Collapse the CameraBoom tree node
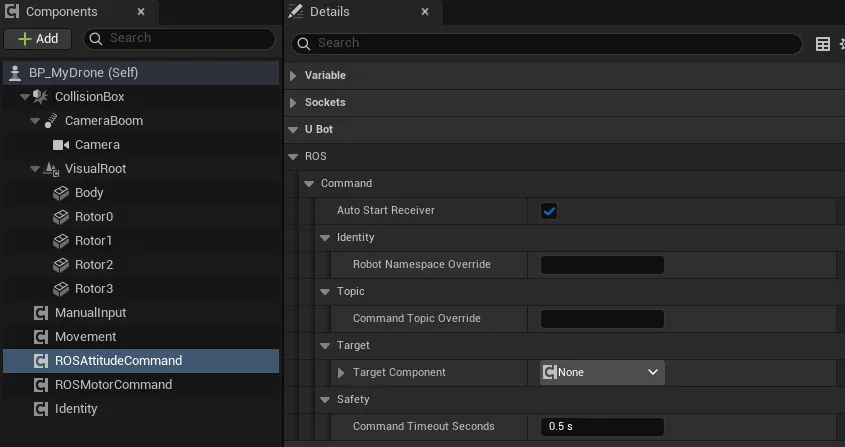The height and width of the screenshot is (447, 845). tap(35, 121)
